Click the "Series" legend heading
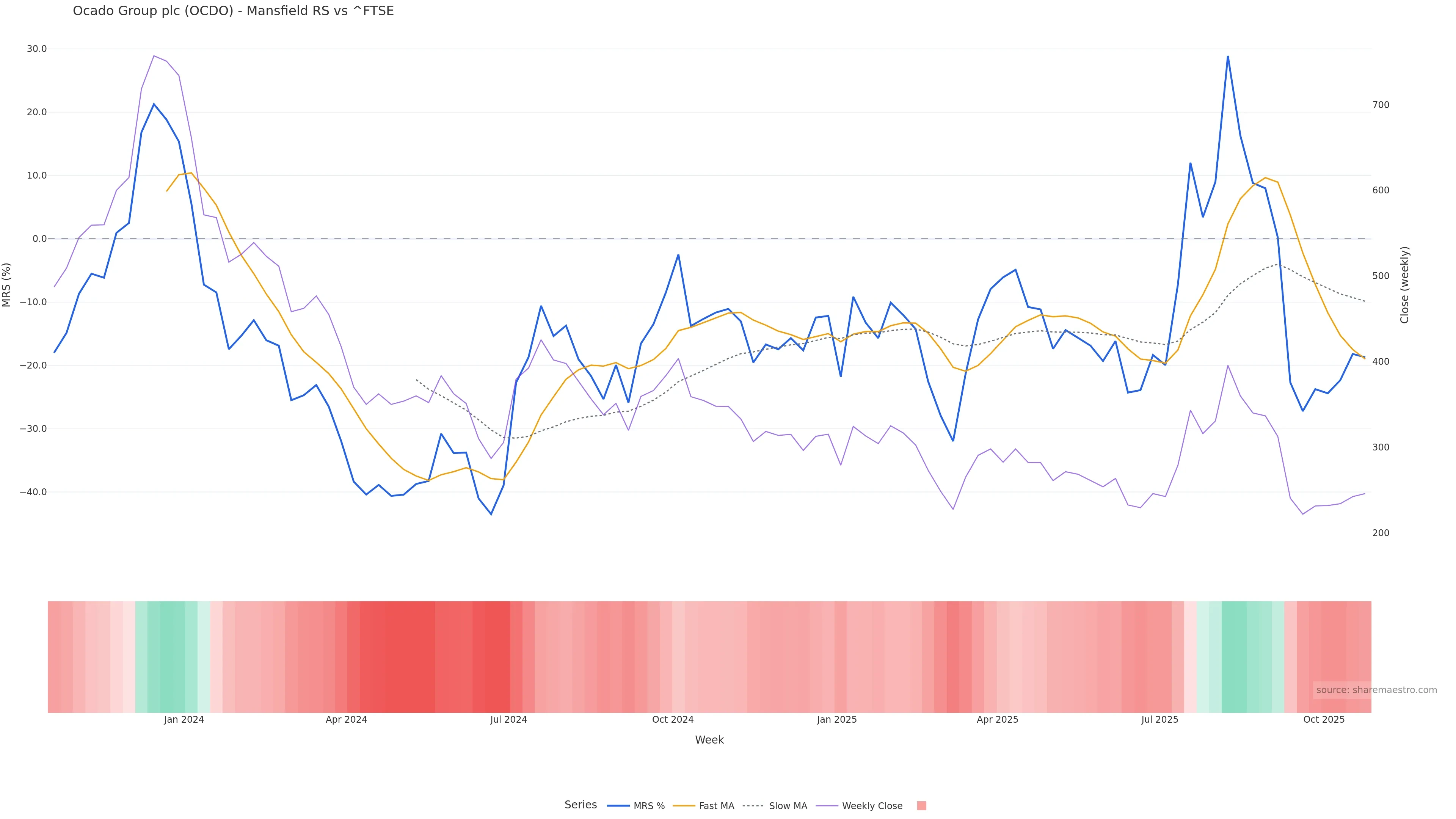Viewport: 1456px width, 819px height. point(581,805)
